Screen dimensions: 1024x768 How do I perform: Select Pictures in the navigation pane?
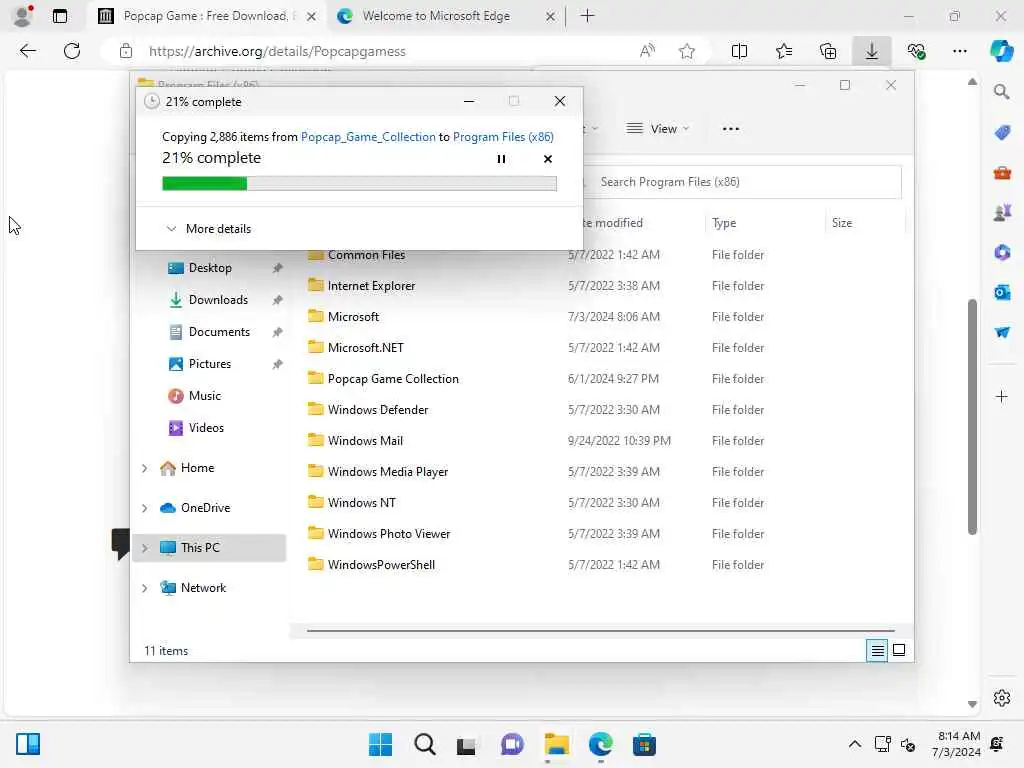pyautogui.click(x=210, y=364)
